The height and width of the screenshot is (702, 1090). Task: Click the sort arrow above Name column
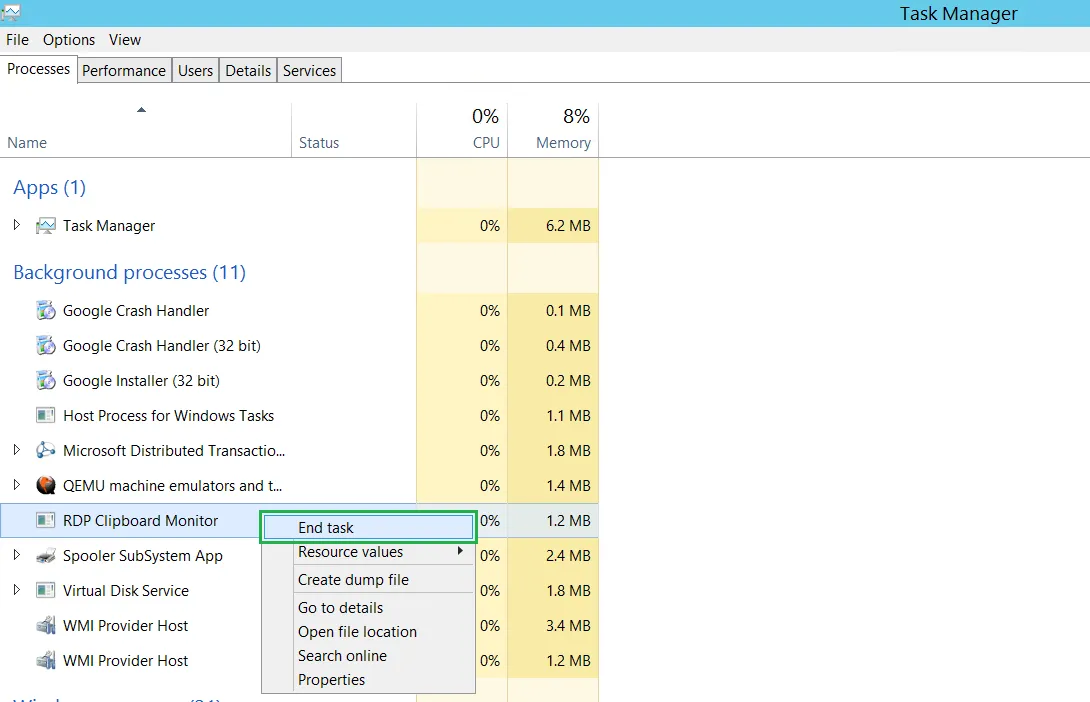[x=141, y=110]
